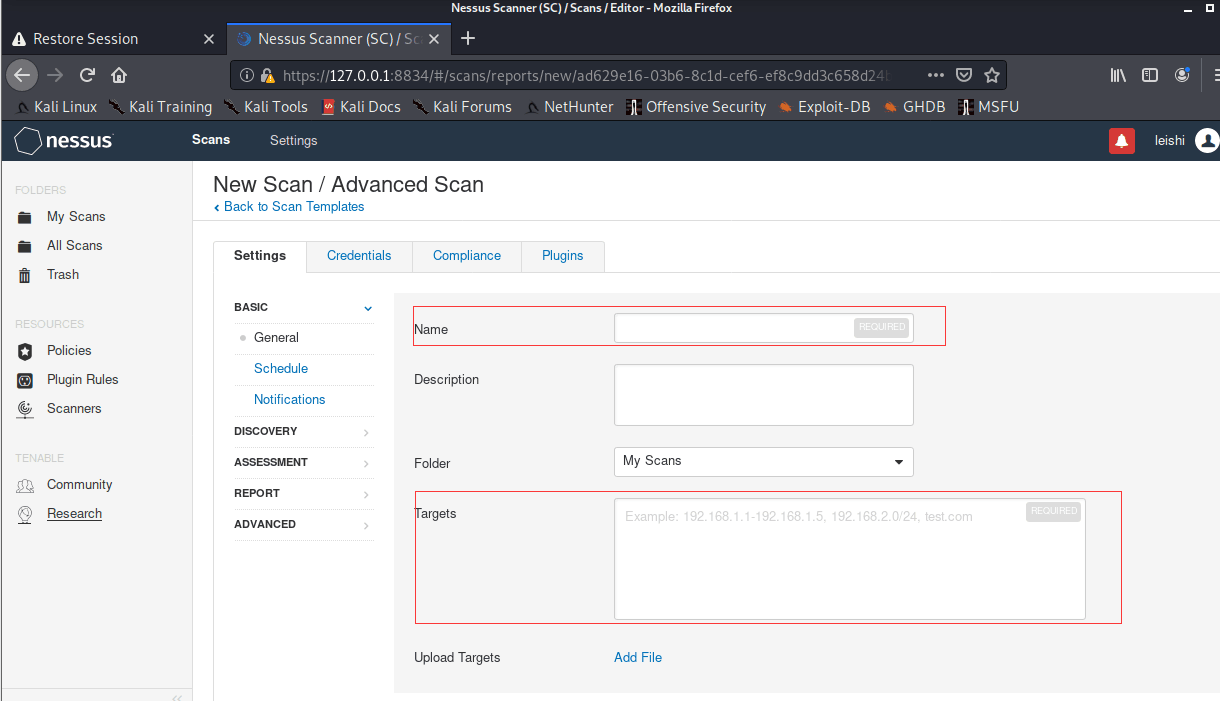Bookmark this page with the star icon
The width and height of the screenshot is (1220, 701).
(991, 75)
